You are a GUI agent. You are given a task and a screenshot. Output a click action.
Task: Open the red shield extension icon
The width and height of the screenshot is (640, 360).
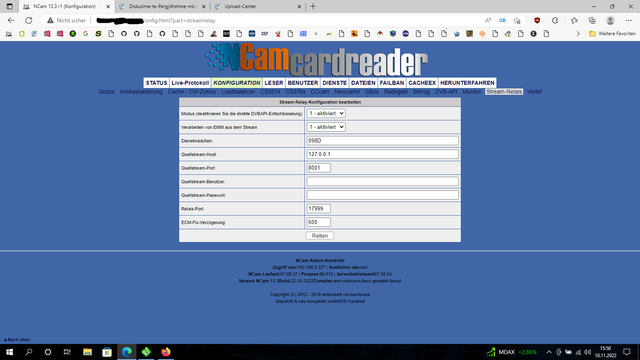click(x=537, y=20)
